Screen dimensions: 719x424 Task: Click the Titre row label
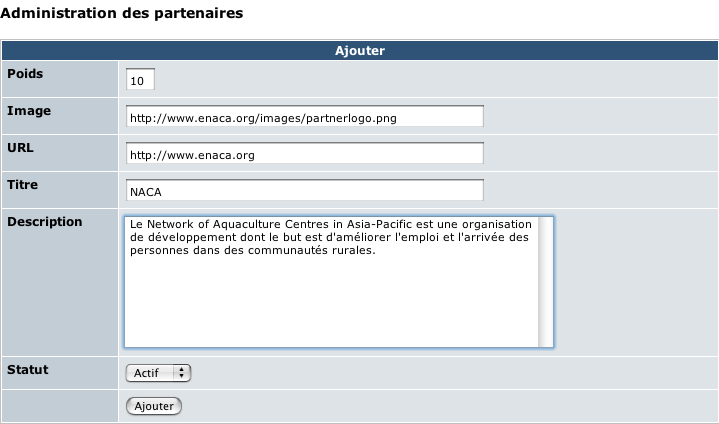(x=22, y=185)
